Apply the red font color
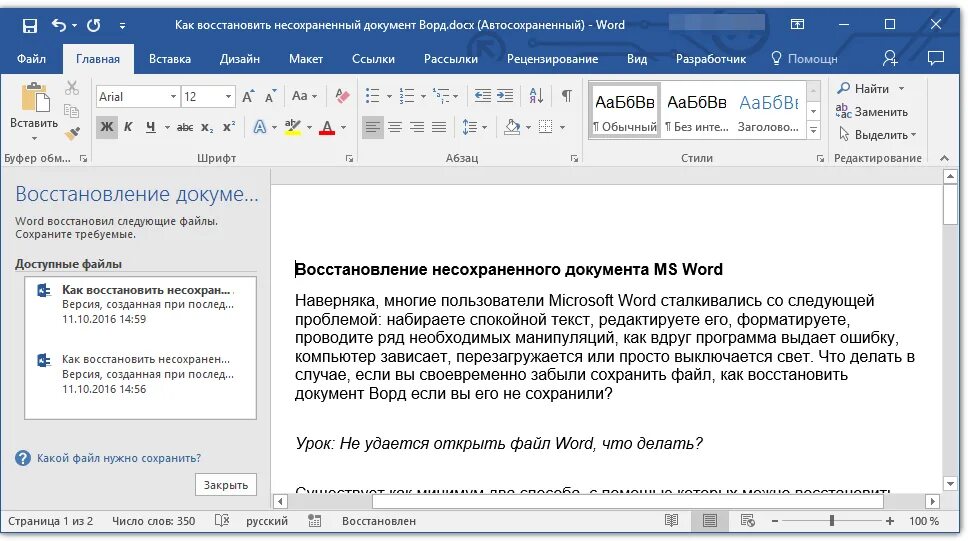Screen dimensions: 968x541 point(327,127)
